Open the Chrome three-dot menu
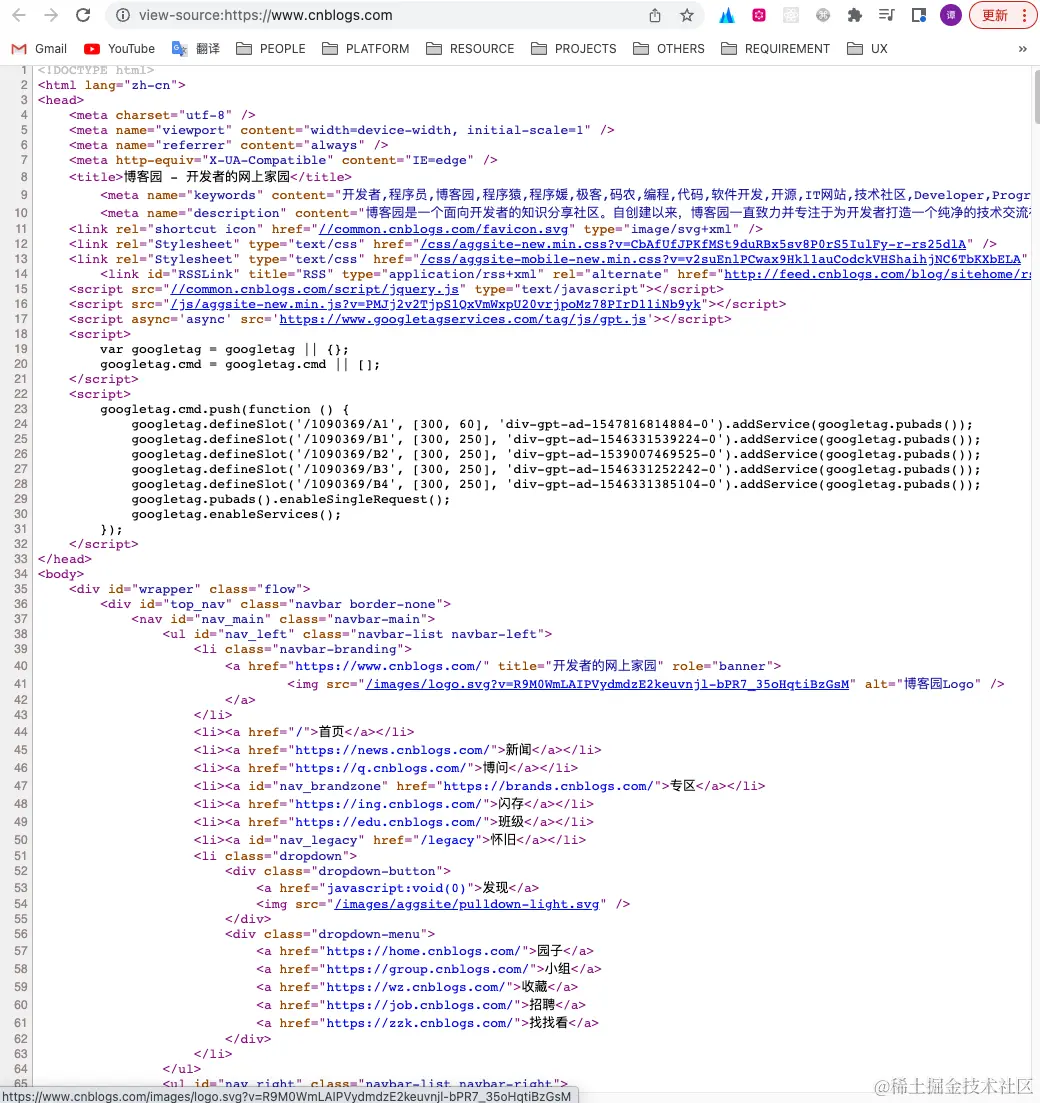Viewport: 1040px width, 1103px height. [x=1024, y=15]
